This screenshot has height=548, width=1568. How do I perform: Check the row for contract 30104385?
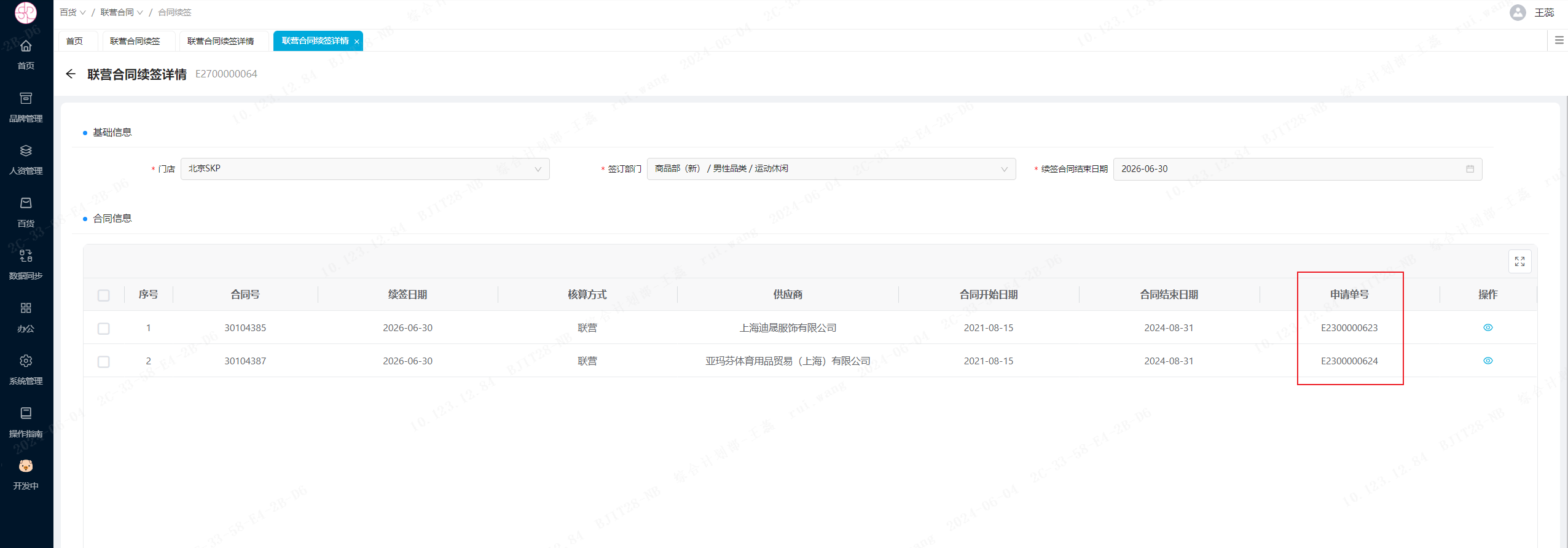point(104,329)
